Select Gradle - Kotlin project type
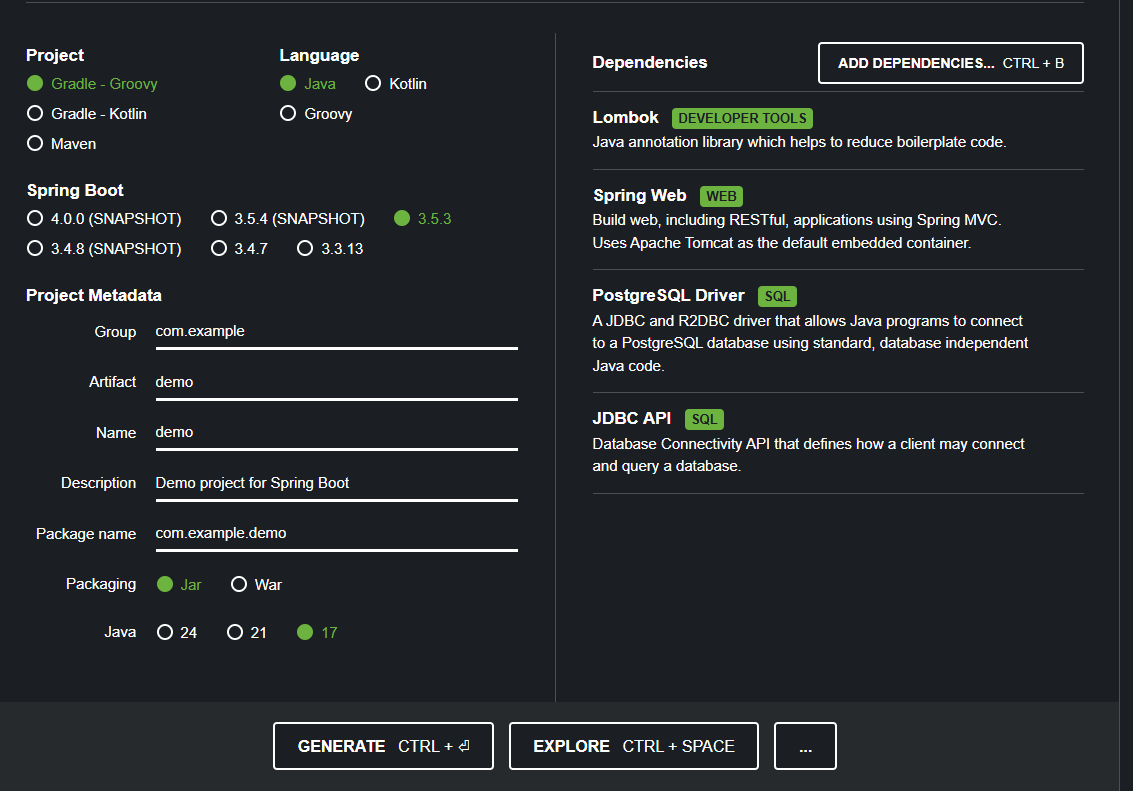The image size is (1133, 791). [87, 113]
